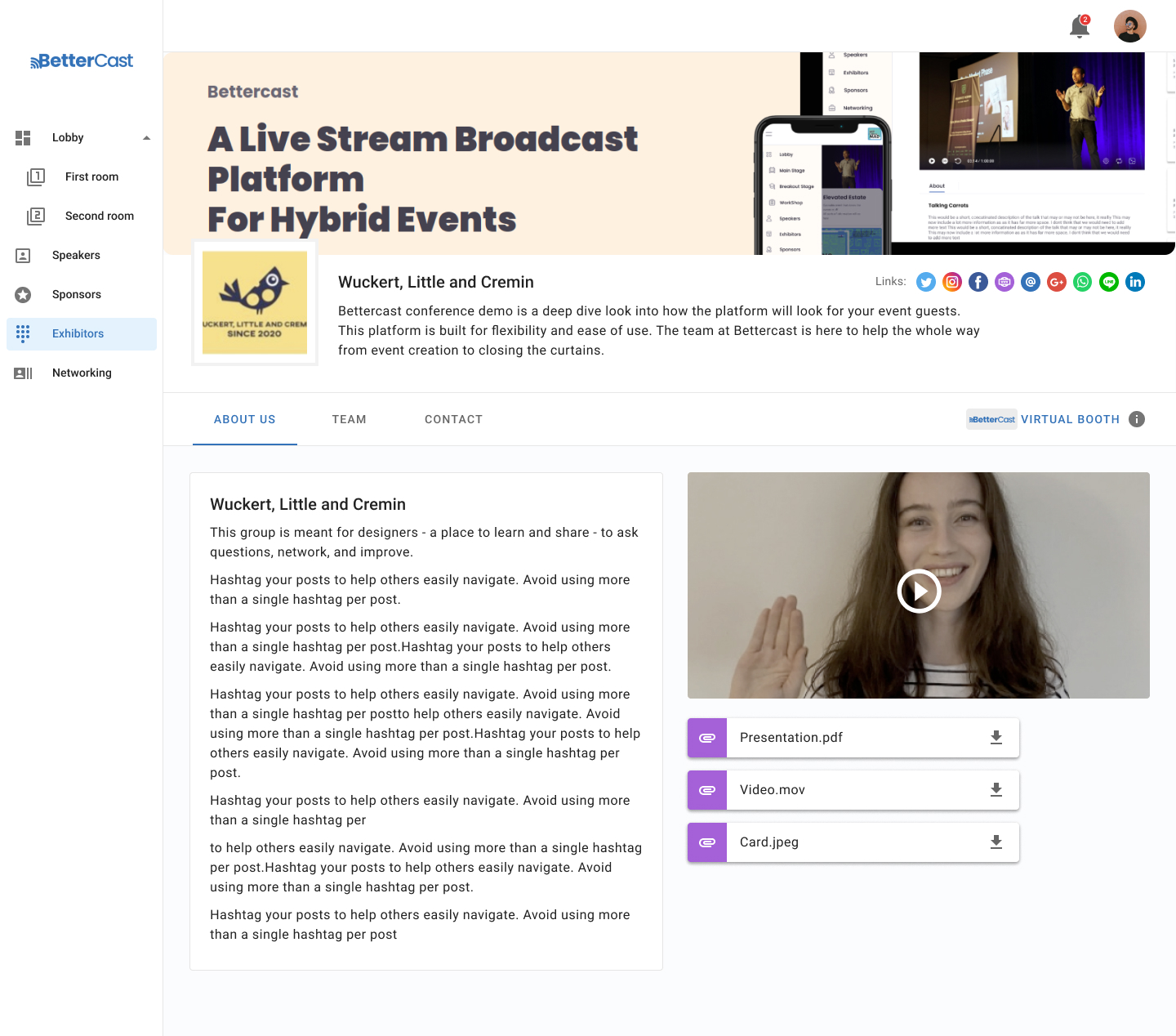Open the LinkedIn profile link
Screen dimensions: 1176x1036
(x=1134, y=282)
